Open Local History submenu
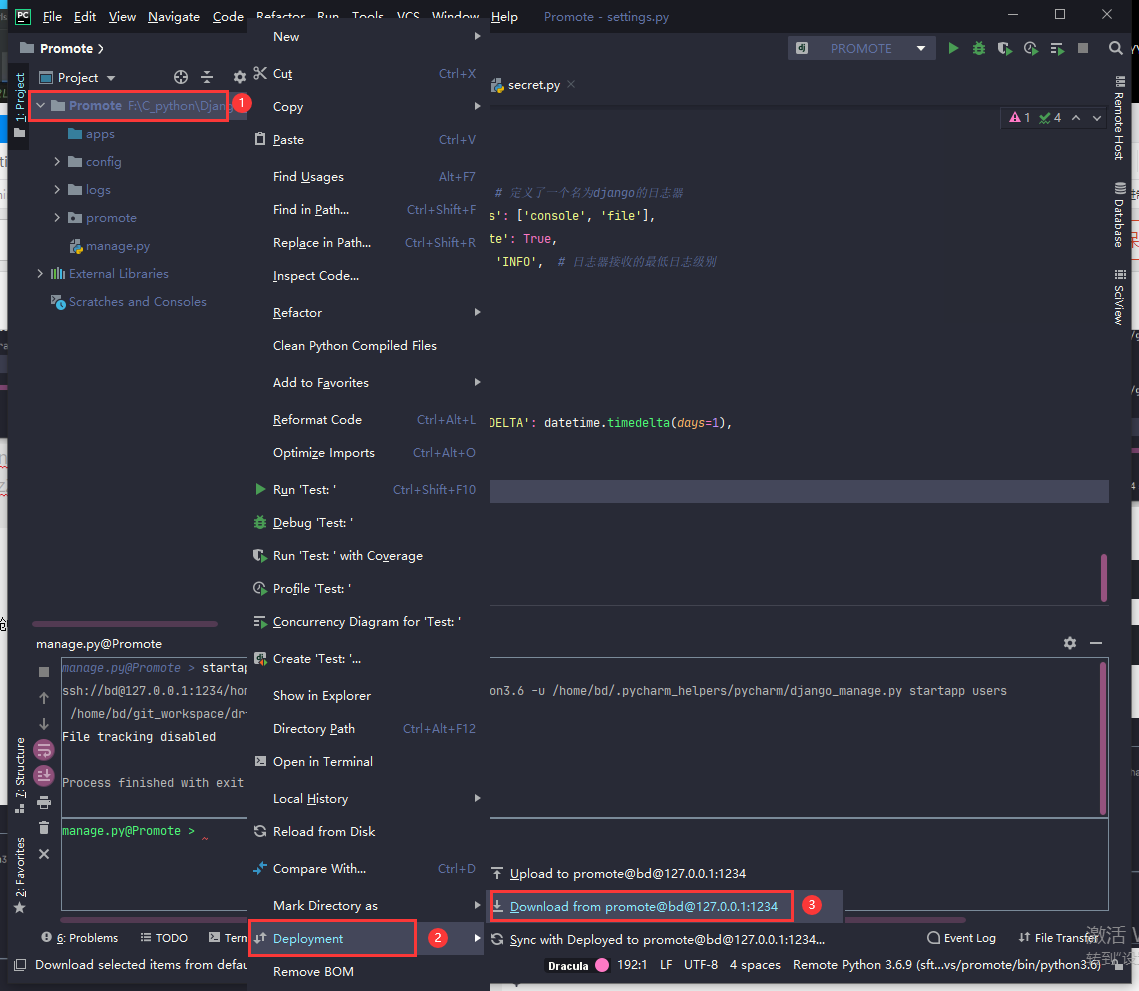The image size is (1139, 991). tap(366, 798)
